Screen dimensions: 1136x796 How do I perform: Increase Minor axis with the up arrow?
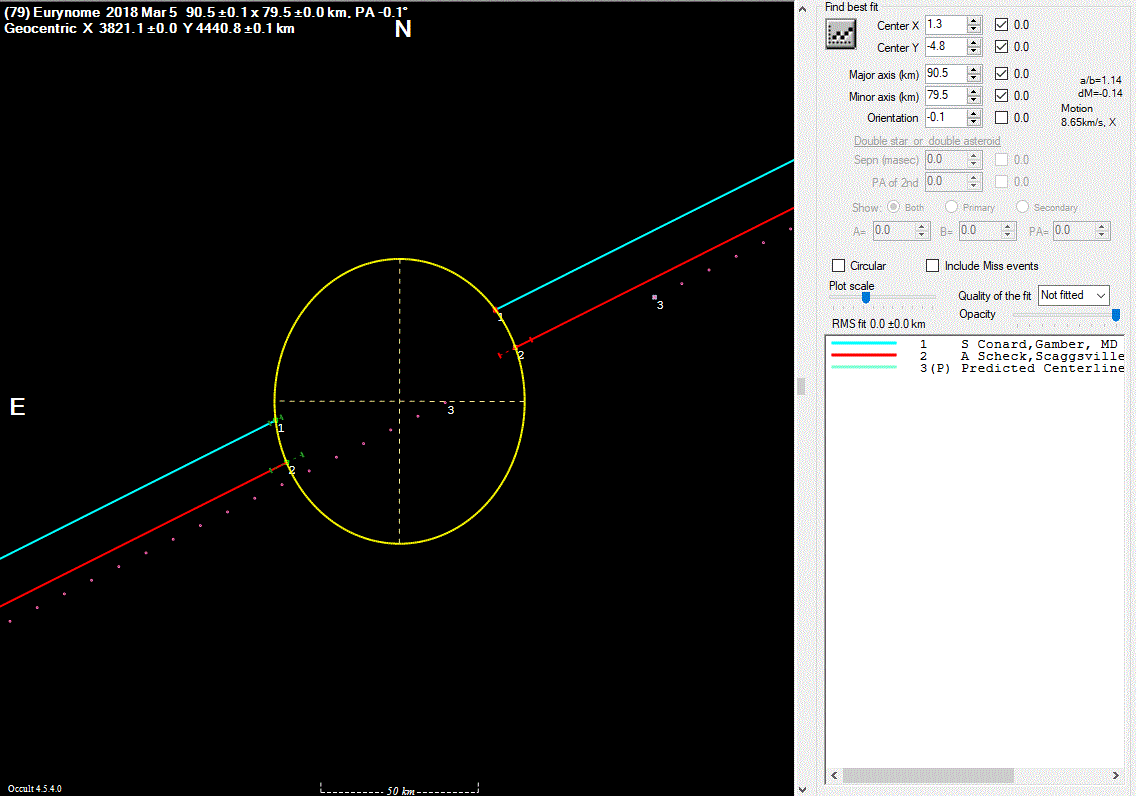pyautogui.click(x=974, y=91)
